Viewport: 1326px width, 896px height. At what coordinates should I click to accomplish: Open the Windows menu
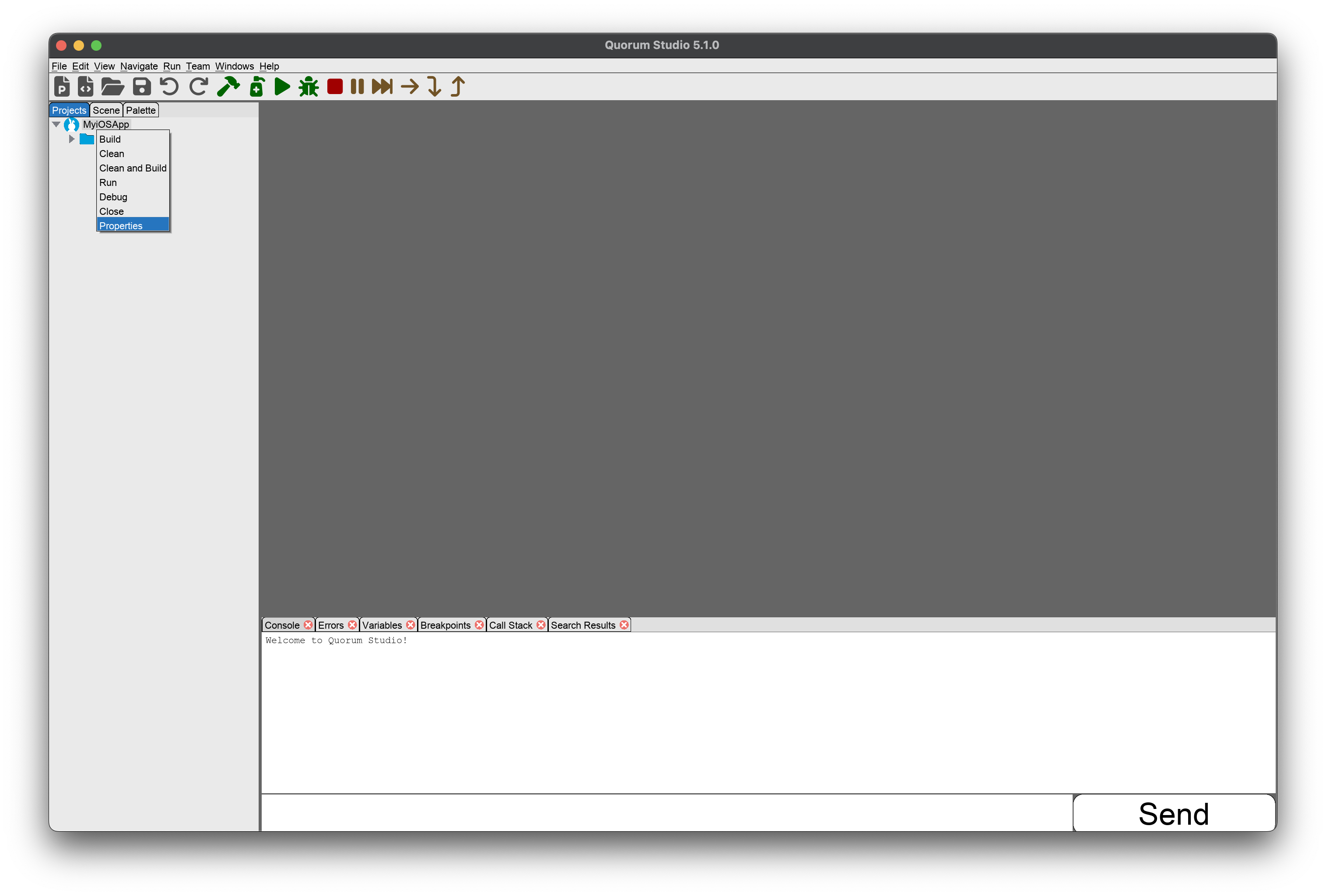(x=235, y=66)
